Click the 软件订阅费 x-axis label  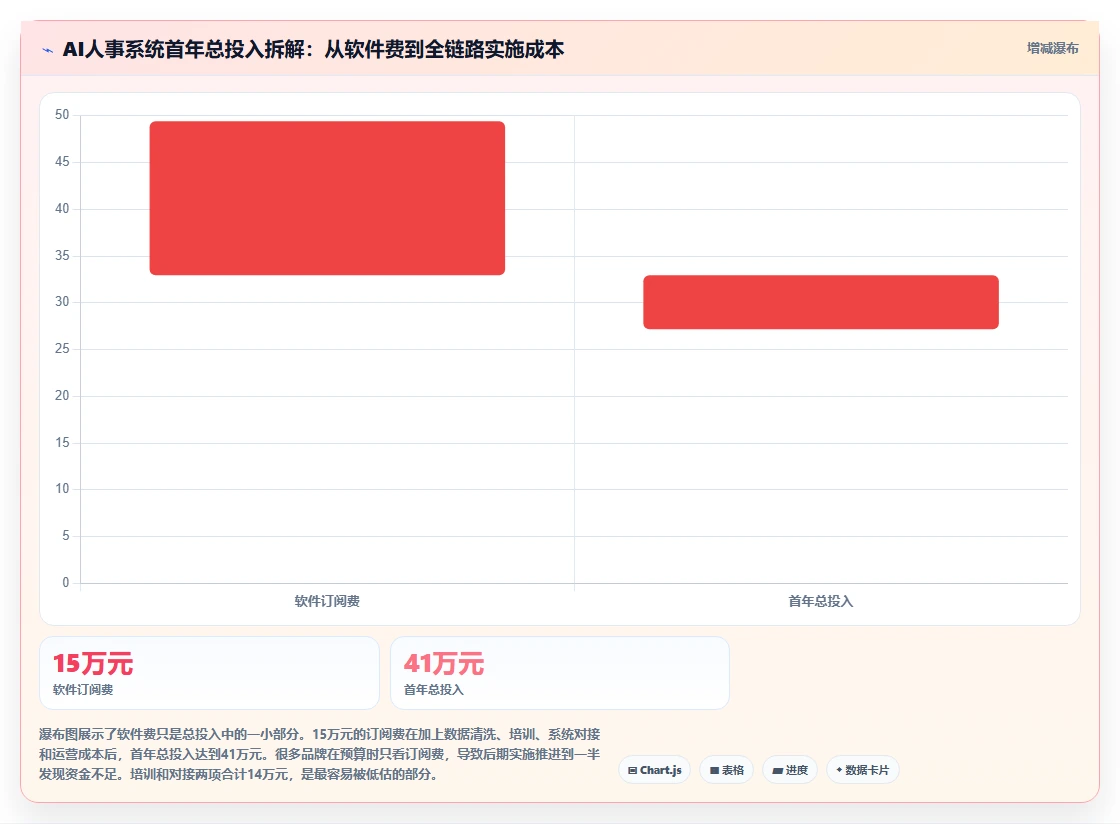327,601
